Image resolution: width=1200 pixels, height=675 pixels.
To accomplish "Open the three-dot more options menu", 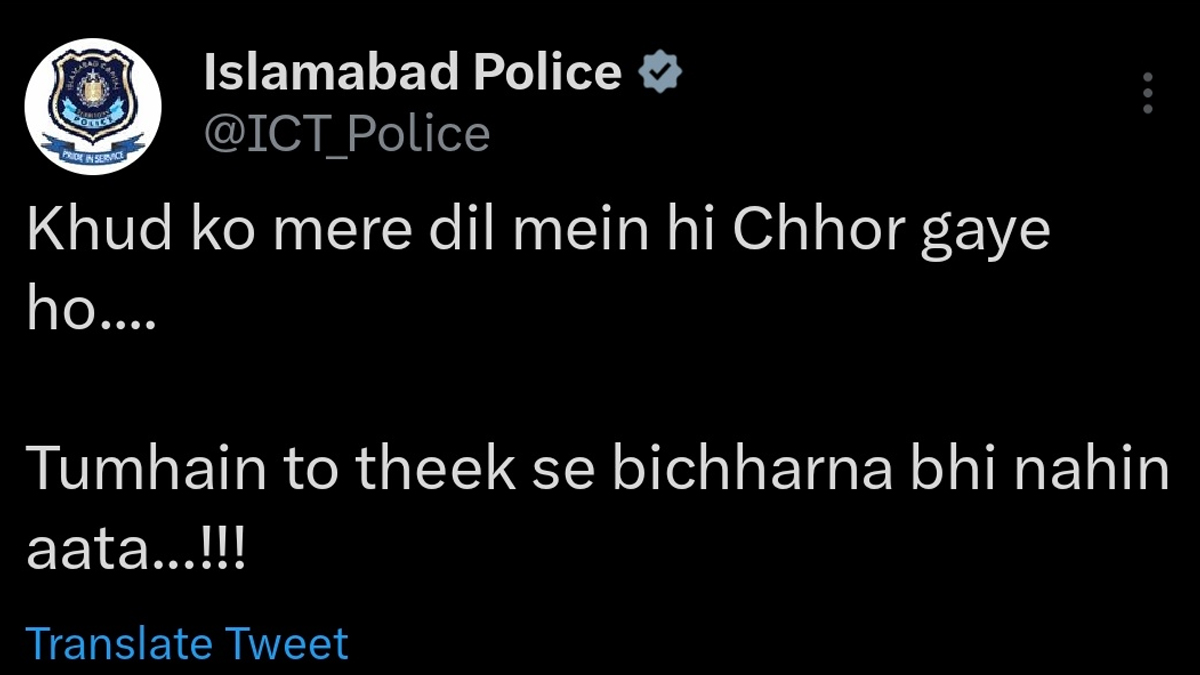I will click(x=1148, y=93).
